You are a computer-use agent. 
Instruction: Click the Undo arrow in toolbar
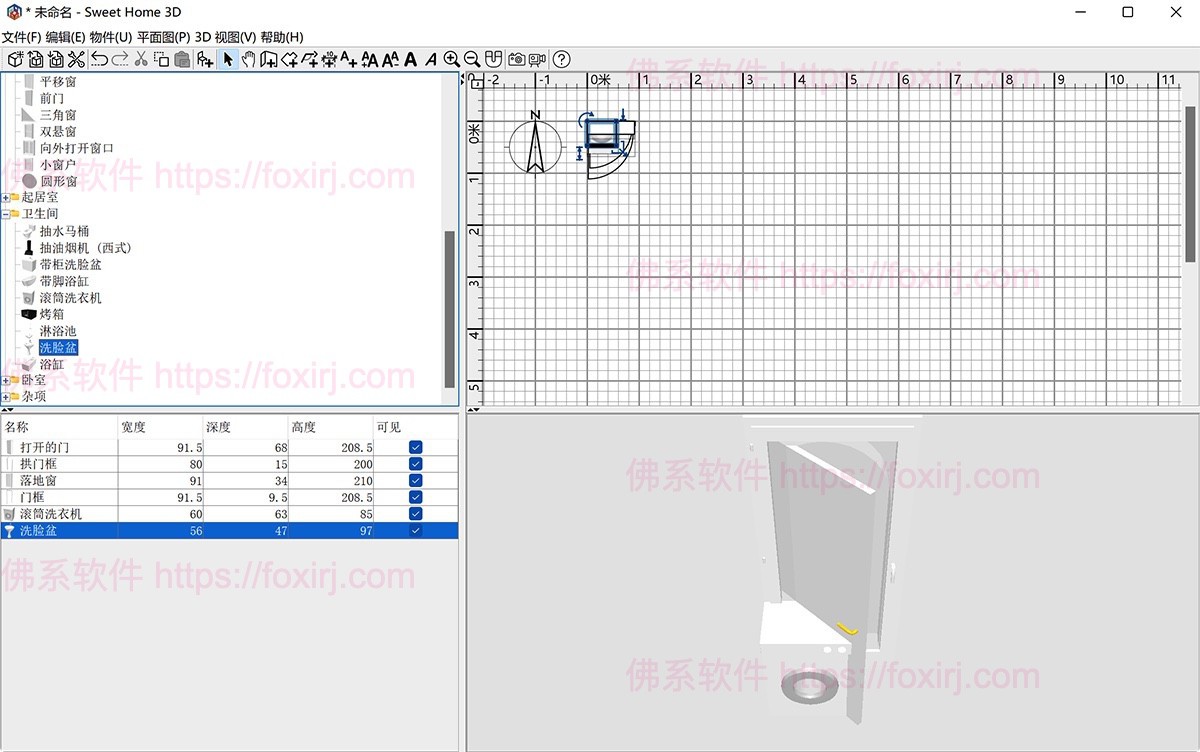coord(100,60)
